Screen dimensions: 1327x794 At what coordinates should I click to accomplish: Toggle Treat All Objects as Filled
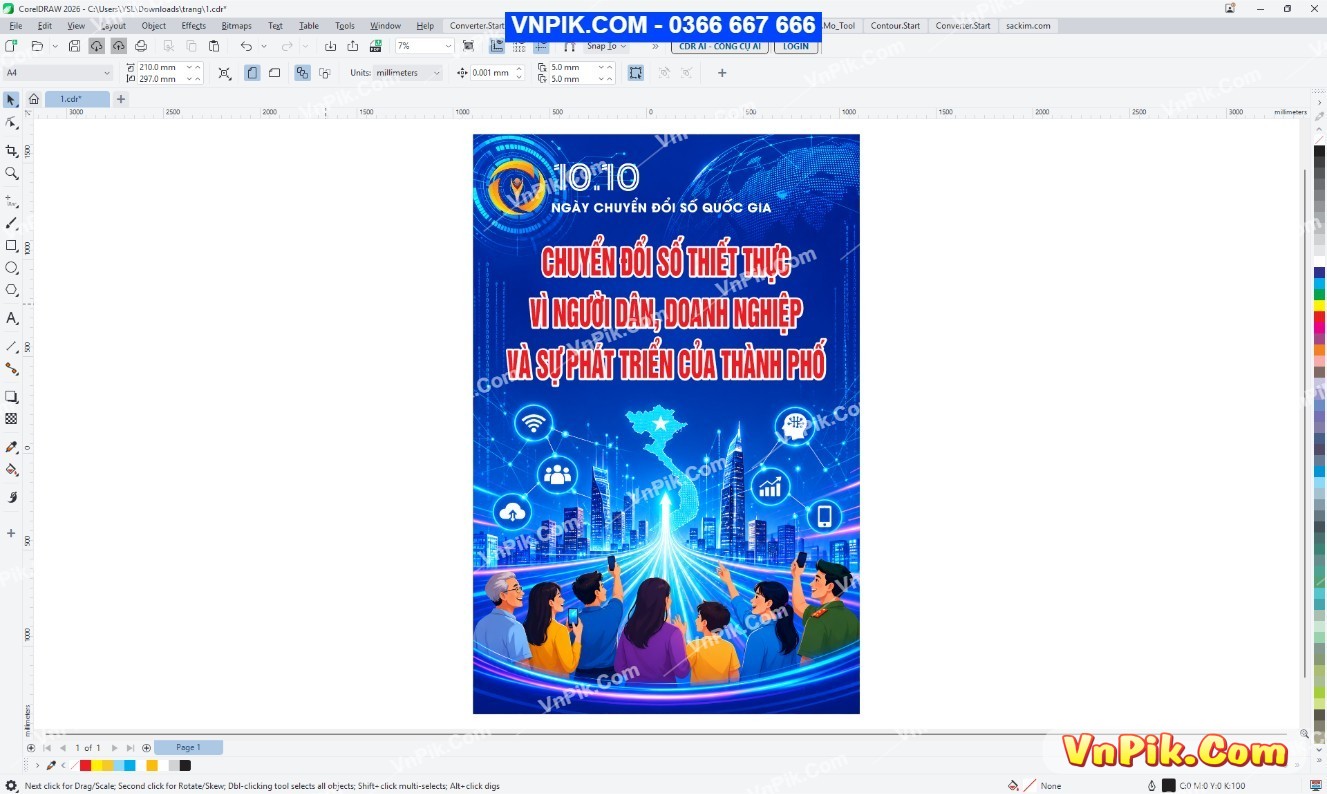[x=636, y=73]
